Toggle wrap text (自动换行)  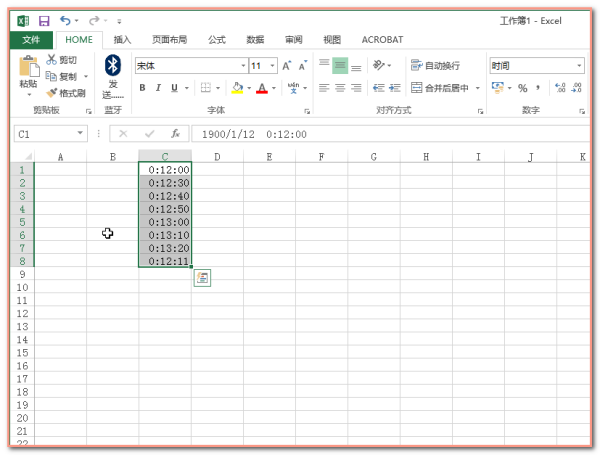[436, 66]
